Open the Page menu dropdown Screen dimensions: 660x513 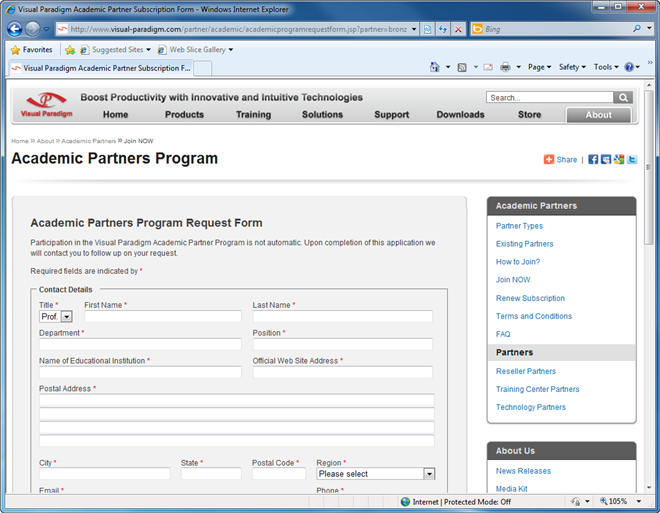(539, 67)
